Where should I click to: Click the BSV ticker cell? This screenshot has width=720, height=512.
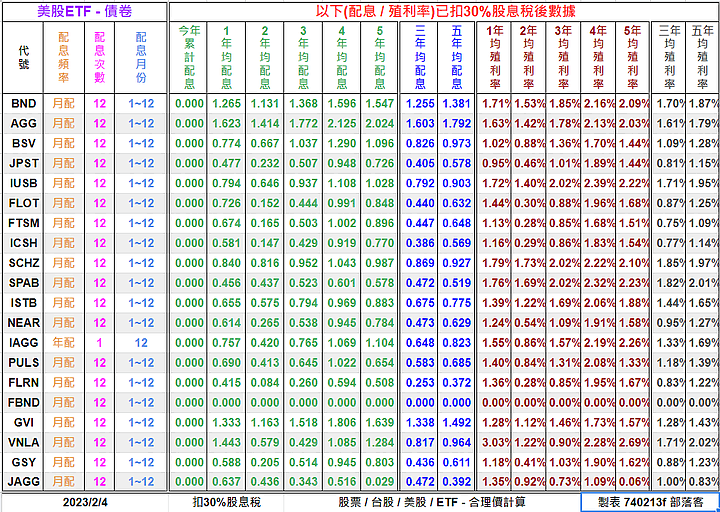click(x=23, y=143)
